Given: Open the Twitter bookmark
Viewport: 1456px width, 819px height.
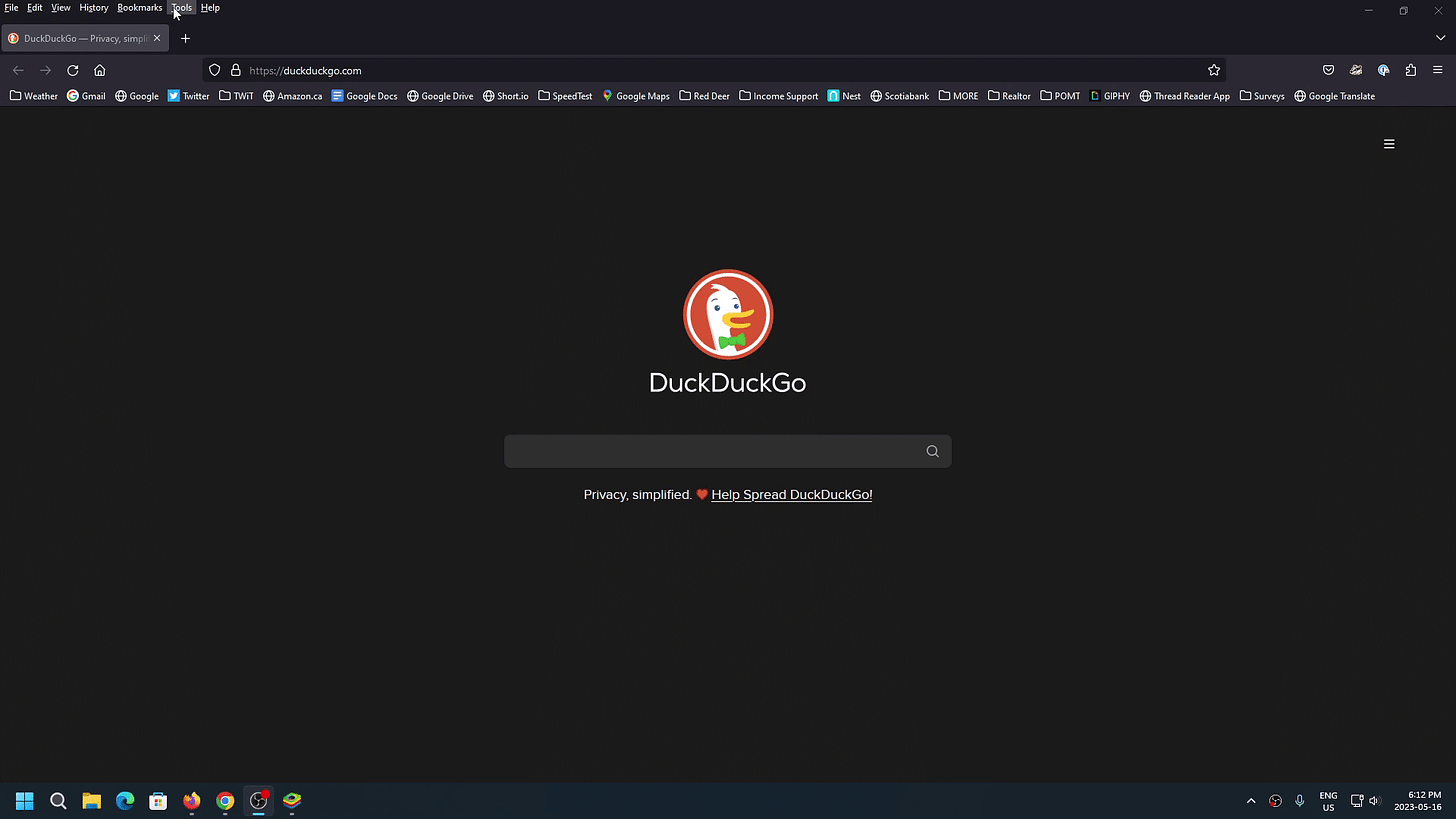Looking at the screenshot, I should tap(188, 96).
